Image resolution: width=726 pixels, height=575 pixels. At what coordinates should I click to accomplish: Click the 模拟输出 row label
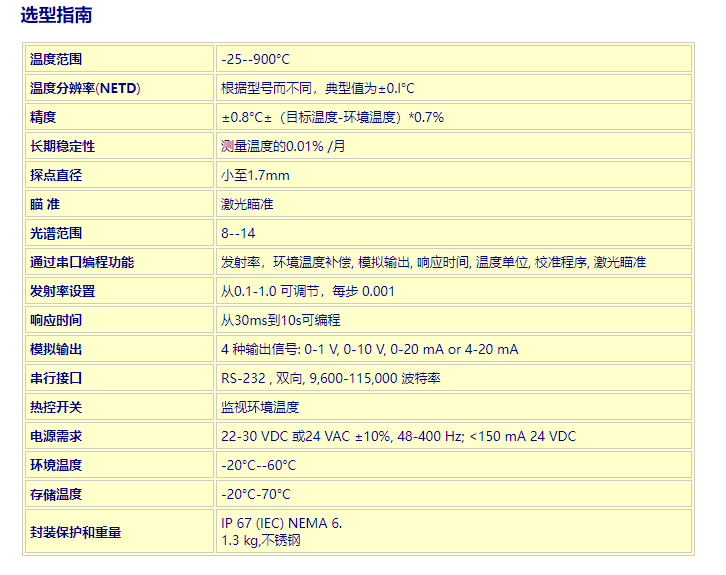(56, 349)
